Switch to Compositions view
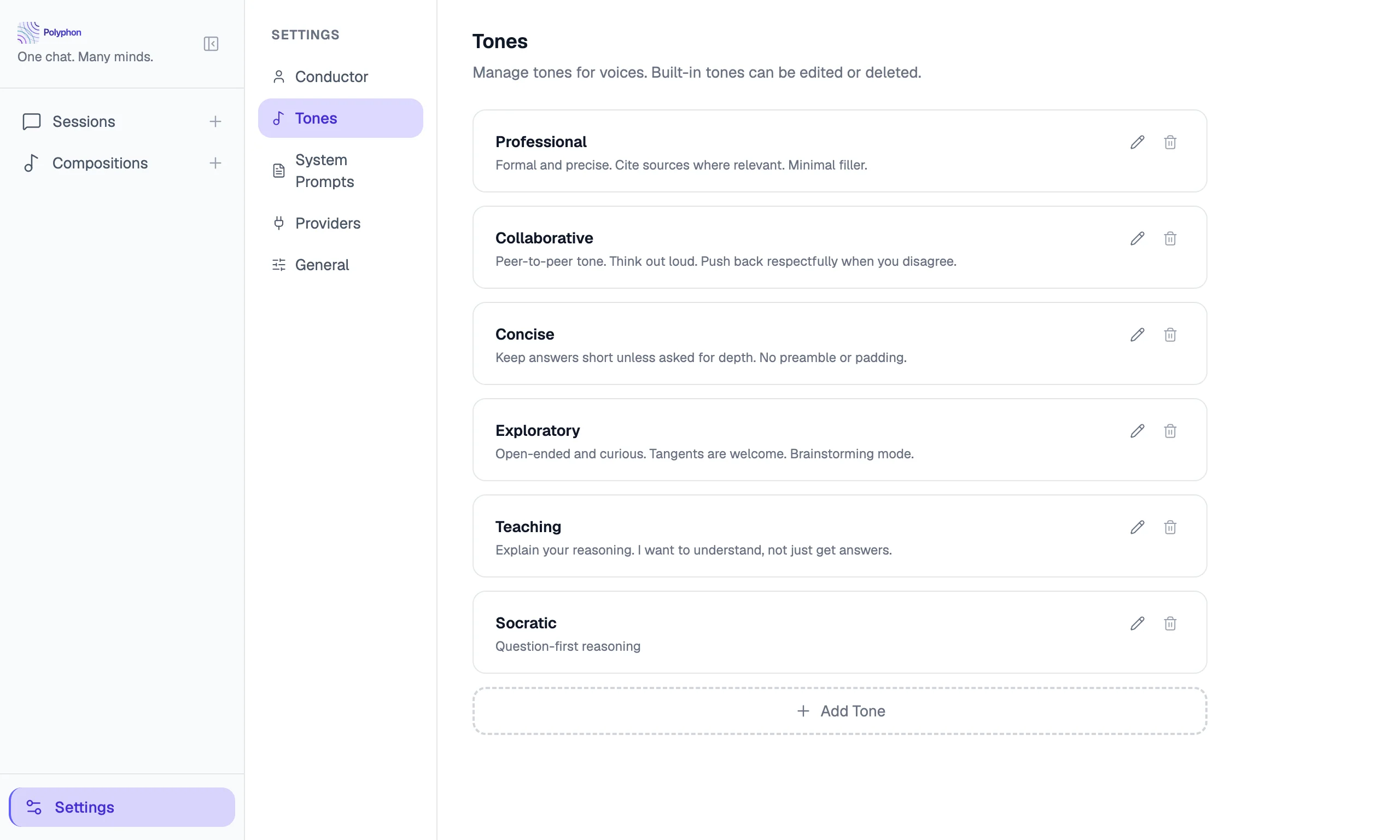 click(x=100, y=163)
